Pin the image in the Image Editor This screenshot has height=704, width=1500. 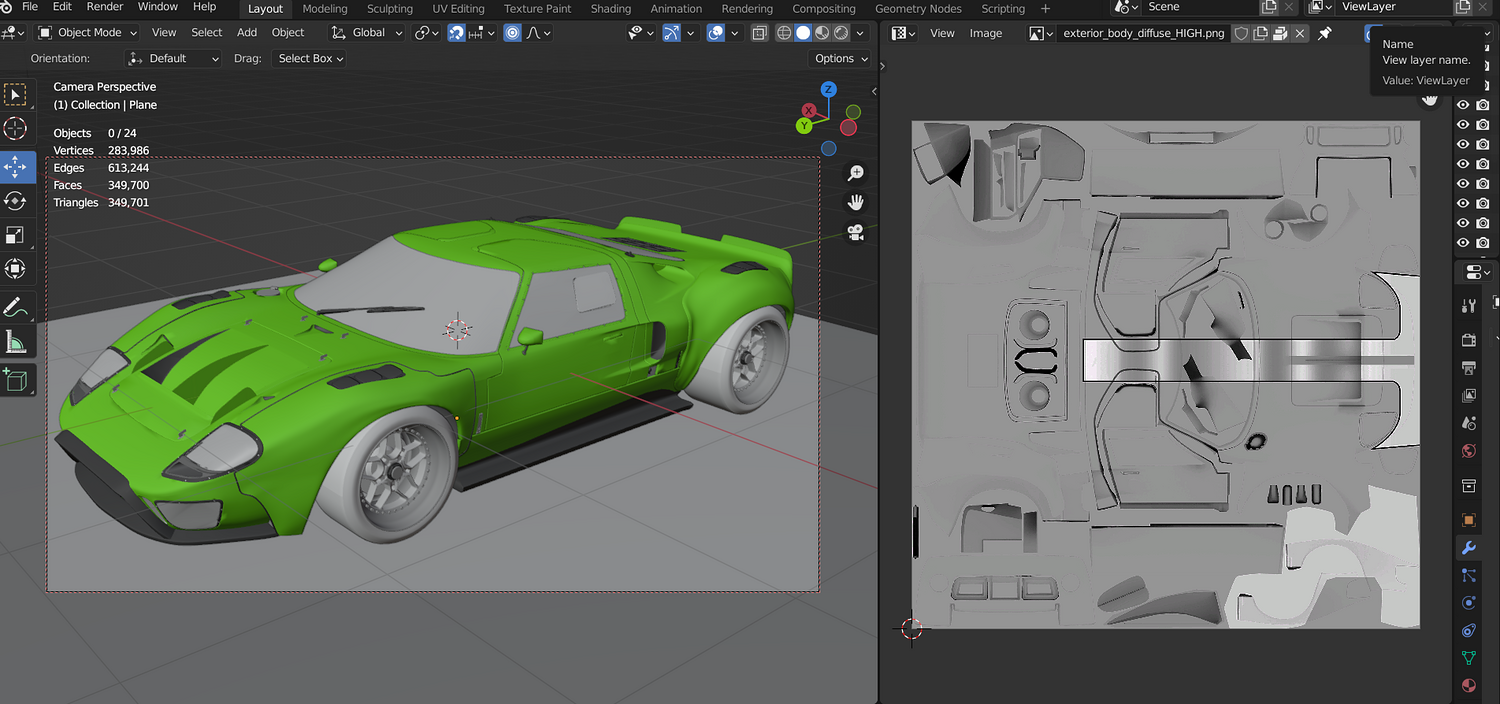point(1325,33)
